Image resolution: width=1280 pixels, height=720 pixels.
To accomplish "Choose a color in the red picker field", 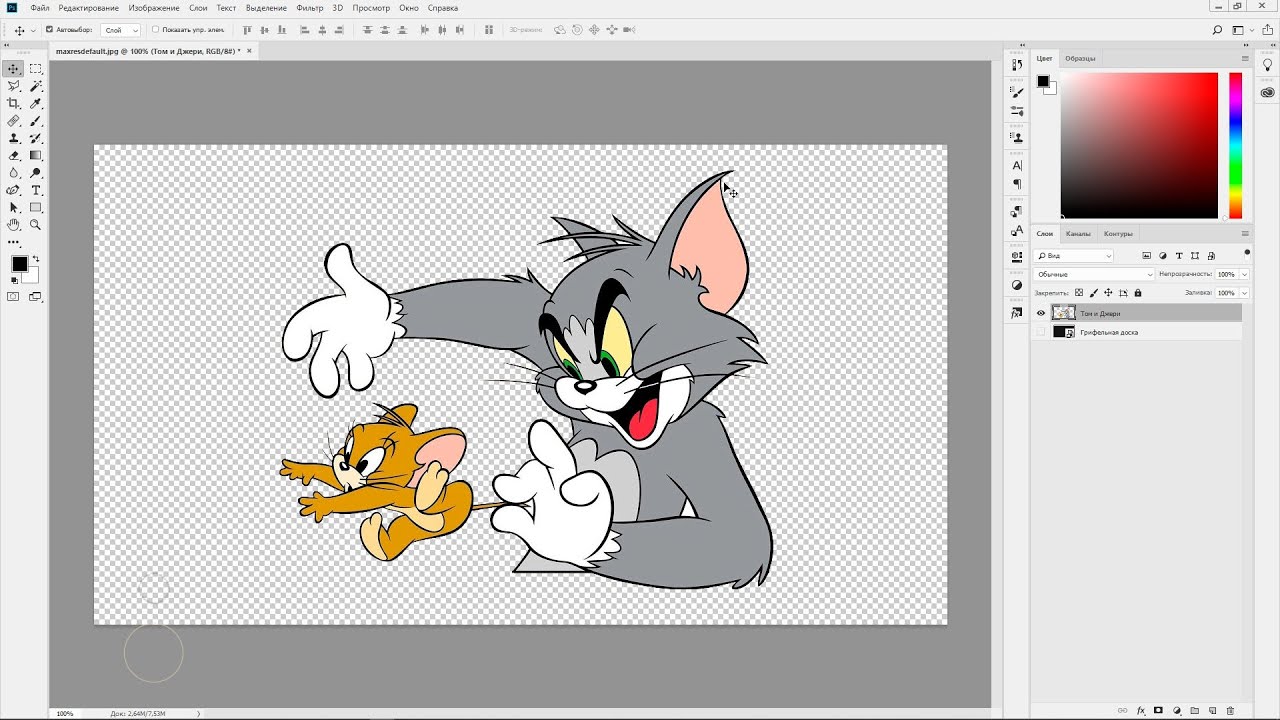I will [1139, 145].
